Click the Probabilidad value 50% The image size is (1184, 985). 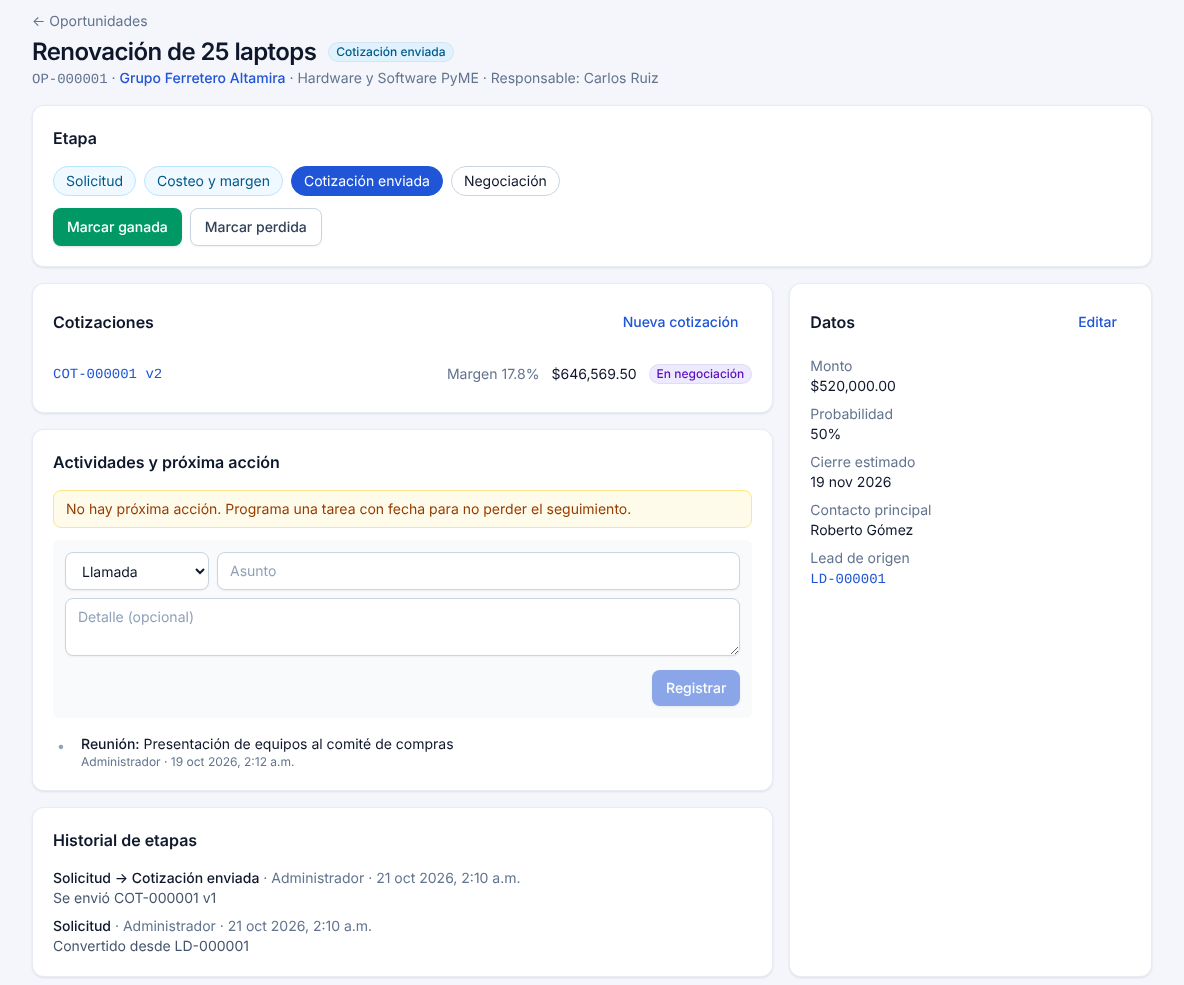(825, 434)
